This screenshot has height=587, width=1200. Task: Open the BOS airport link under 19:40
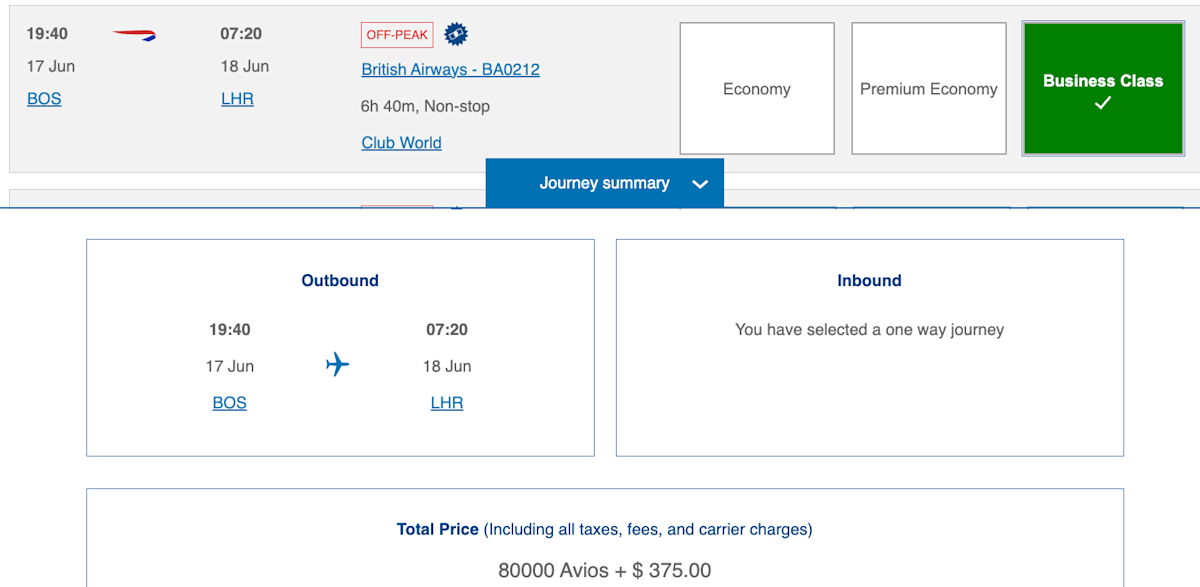[44, 98]
